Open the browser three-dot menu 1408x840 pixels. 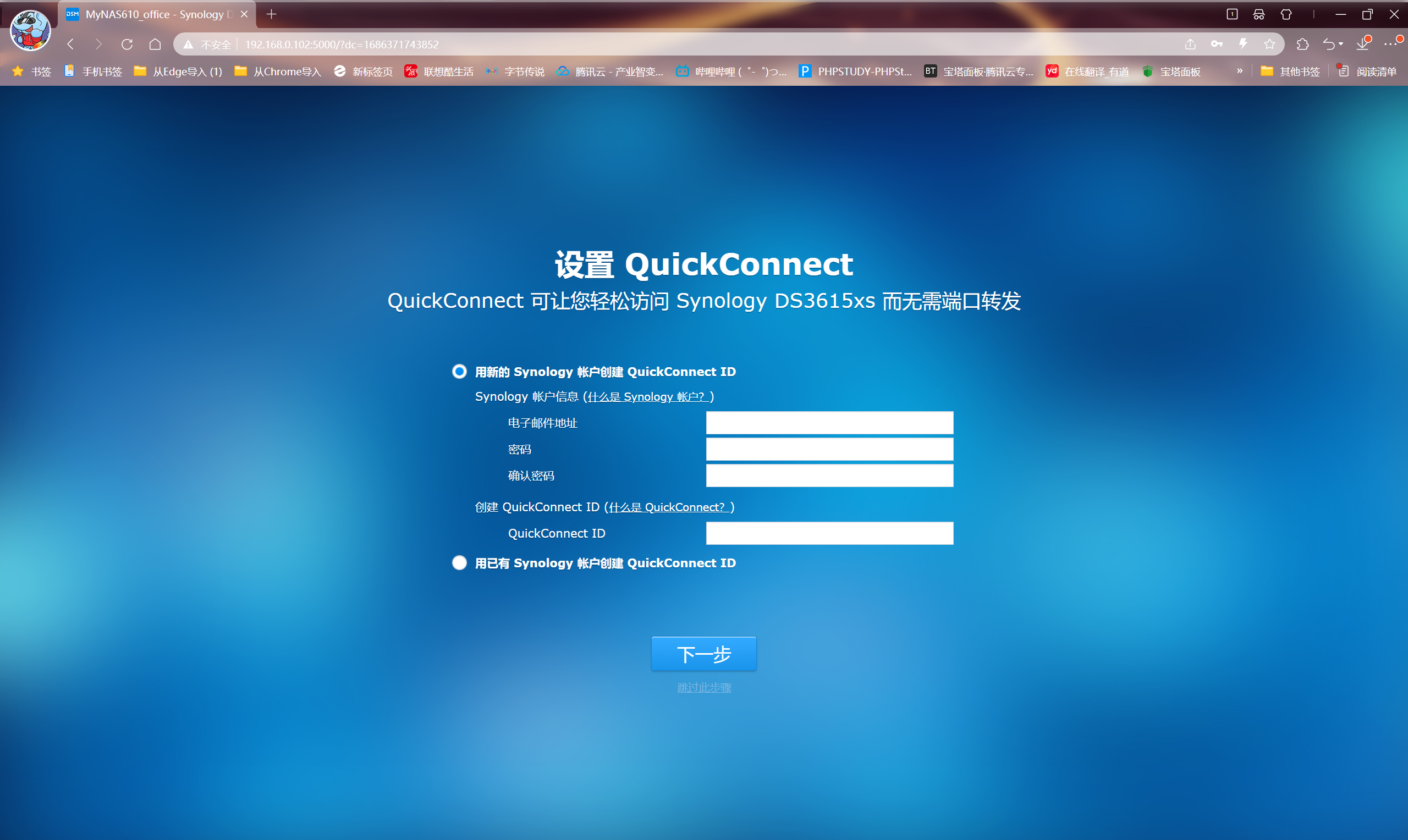[x=1391, y=44]
